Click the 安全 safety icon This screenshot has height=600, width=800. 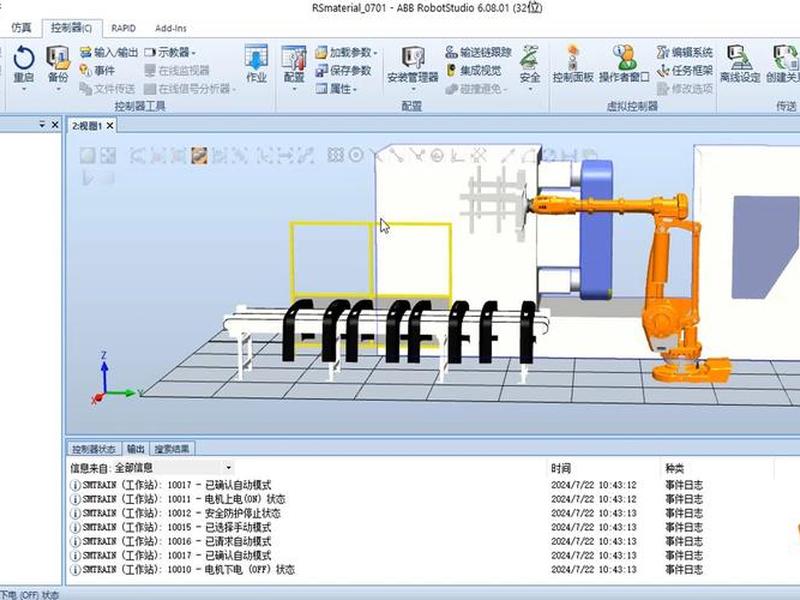pyautogui.click(x=530, y=64)
